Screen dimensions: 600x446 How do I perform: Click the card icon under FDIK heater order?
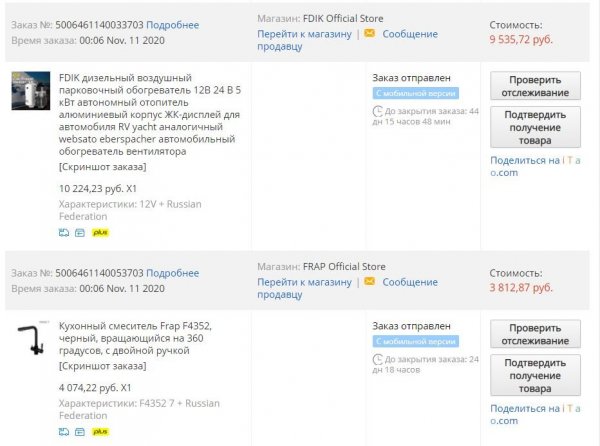point(81,232)
